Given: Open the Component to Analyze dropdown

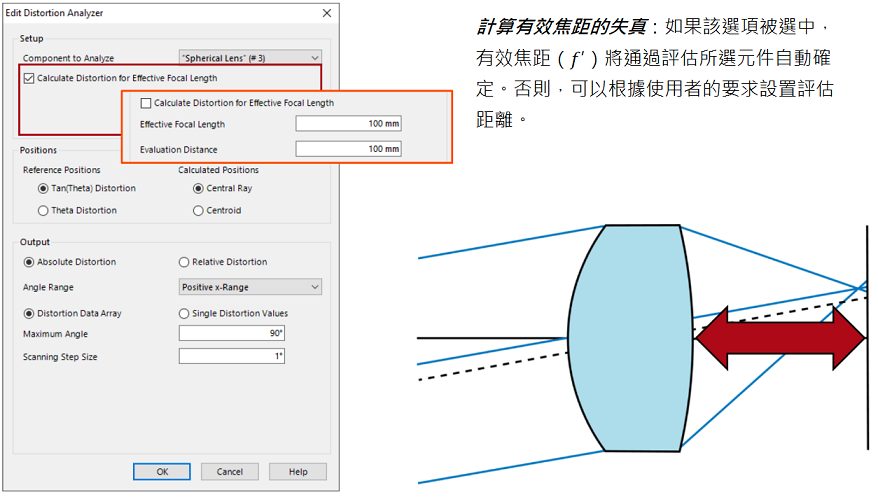Looking at the screenshot, I should click(x=250, y=59).
